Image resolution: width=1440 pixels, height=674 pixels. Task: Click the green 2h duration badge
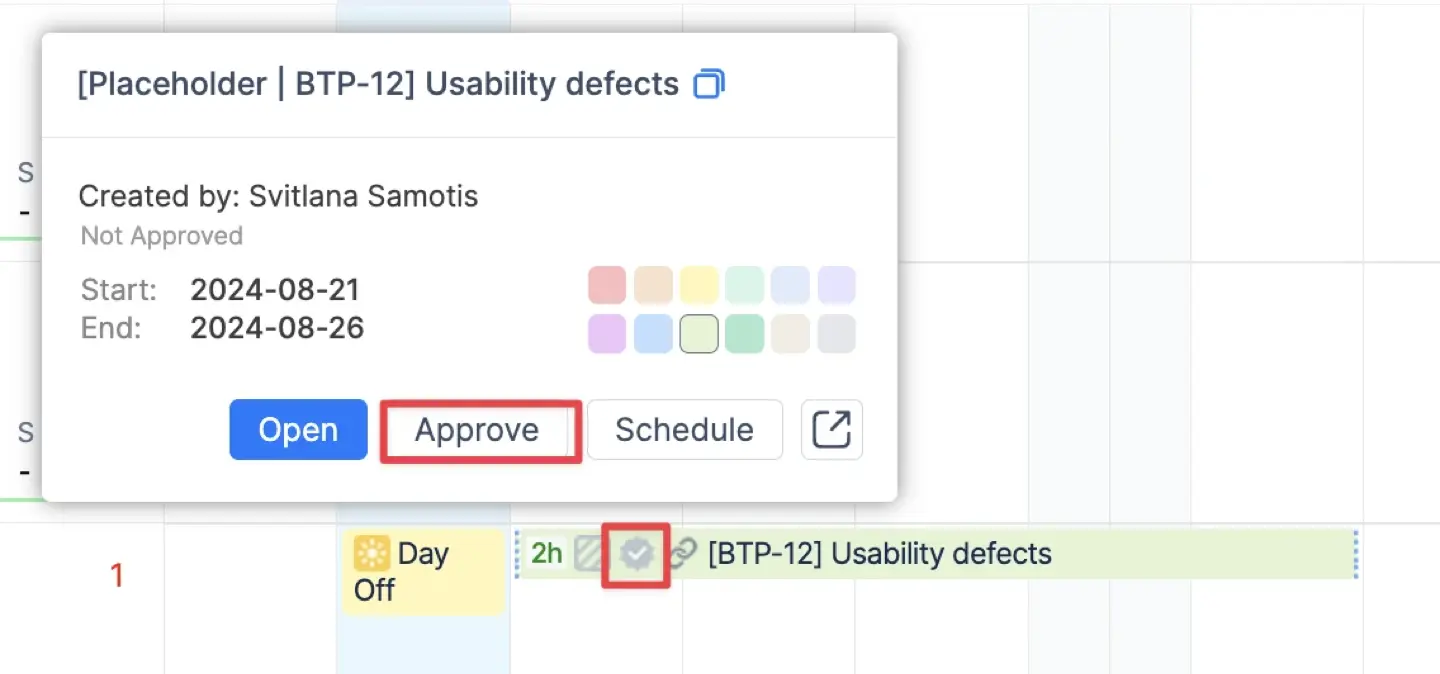coord(546,553)
